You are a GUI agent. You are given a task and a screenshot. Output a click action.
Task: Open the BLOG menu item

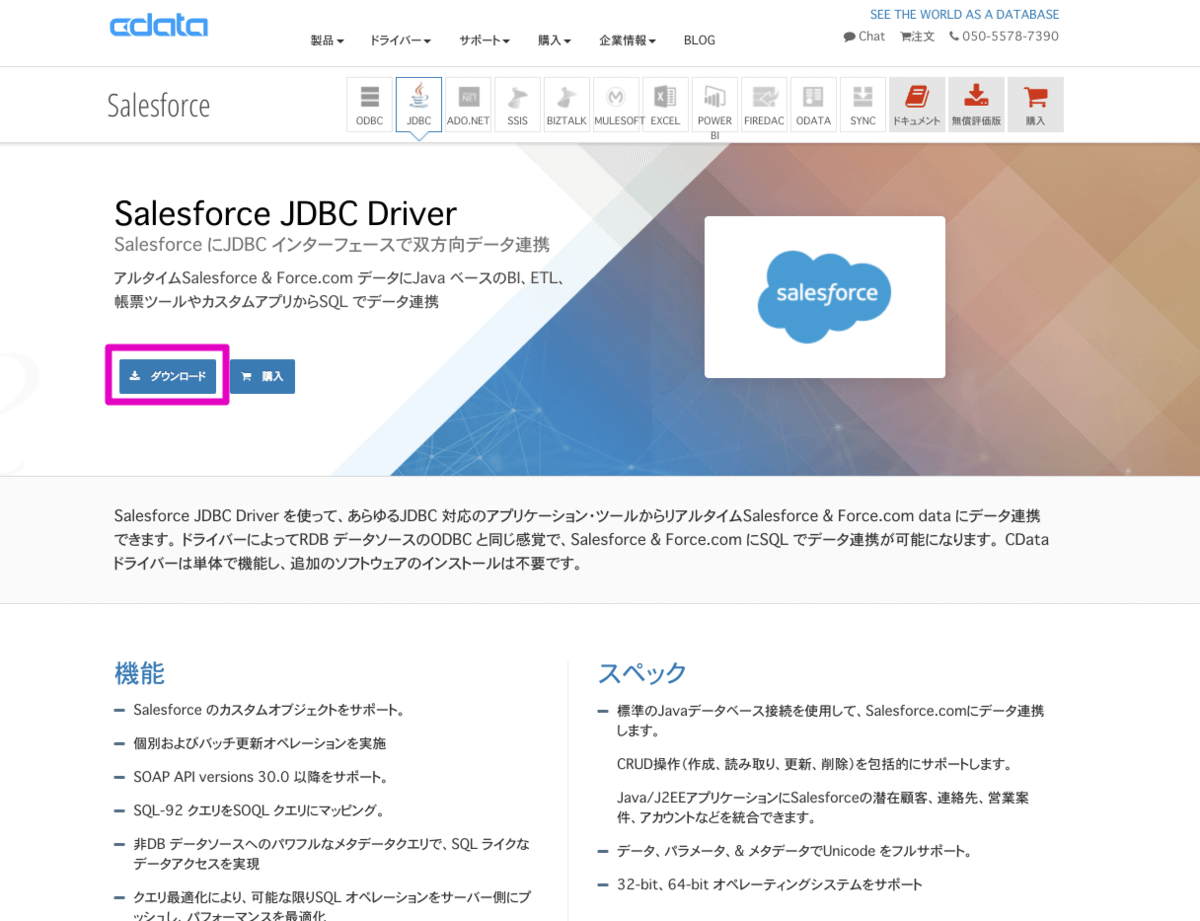pyautogui.click(x=699, y=40)
